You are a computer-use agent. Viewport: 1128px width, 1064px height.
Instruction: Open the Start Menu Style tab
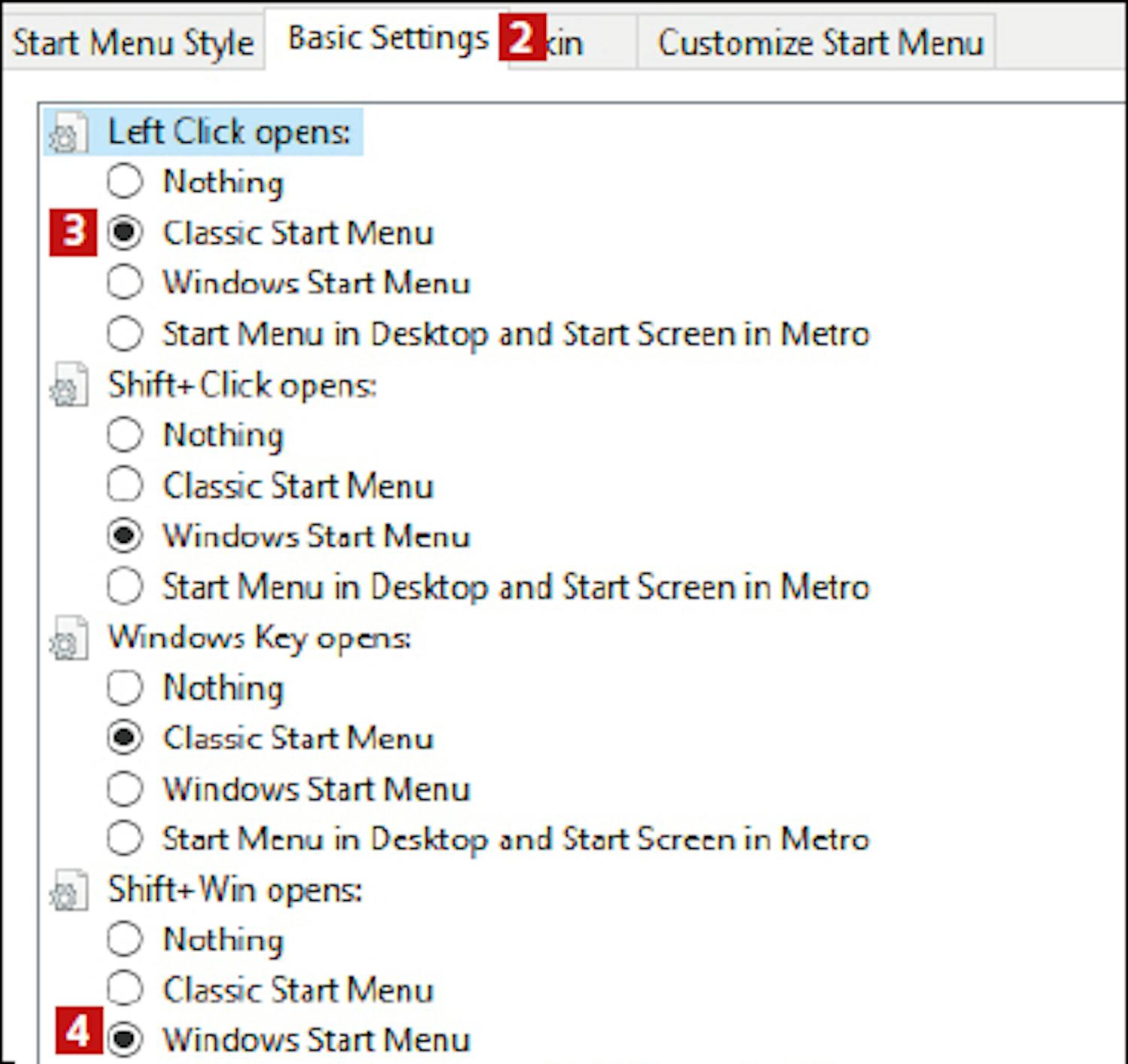132,42
